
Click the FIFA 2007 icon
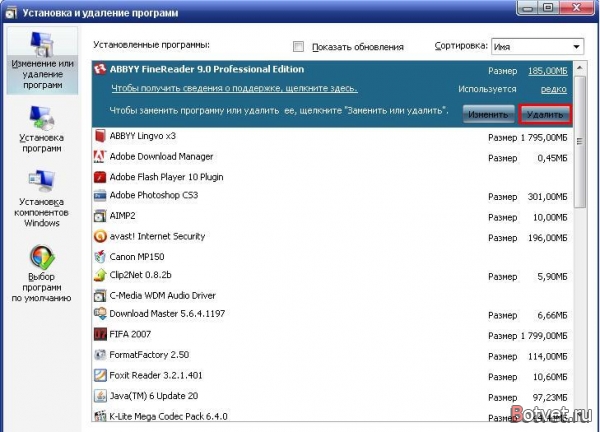pyautogui.click(x=100, y=334)
